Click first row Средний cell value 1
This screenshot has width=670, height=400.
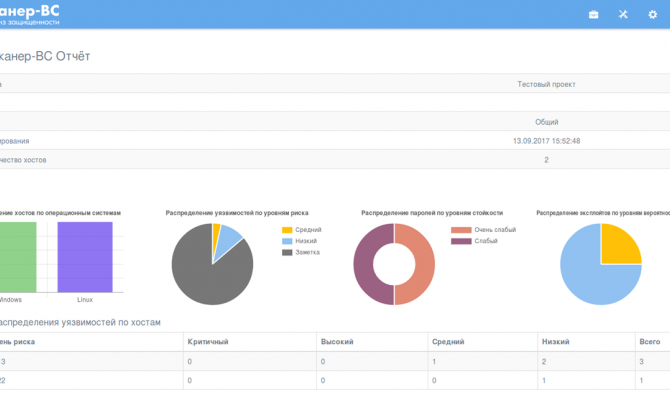[x=434, y=362]
